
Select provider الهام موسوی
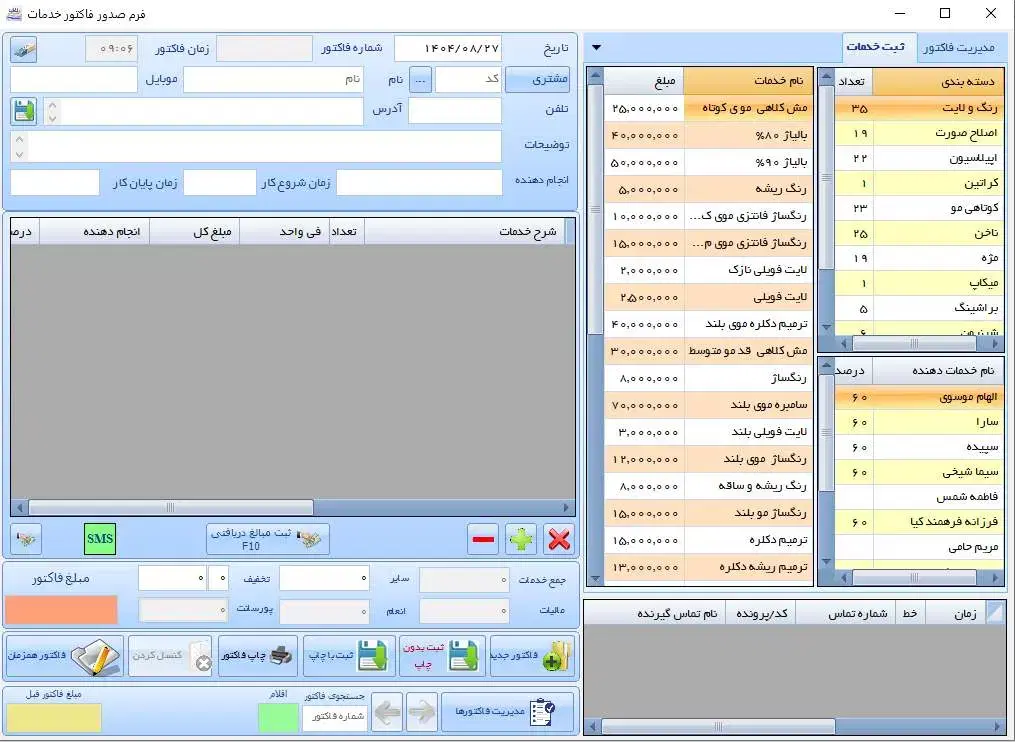pos(919,397)
